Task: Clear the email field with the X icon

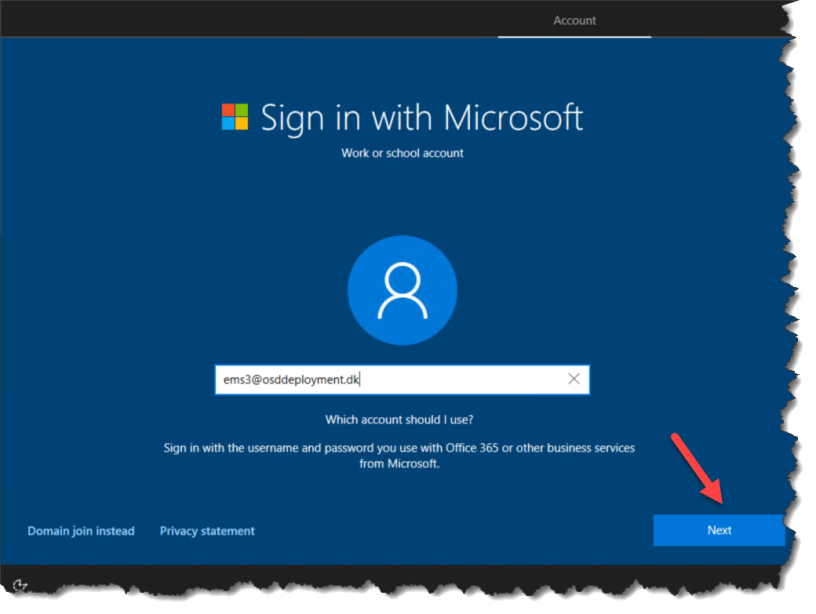Action: pyautogui.click(x=574, y=379)
